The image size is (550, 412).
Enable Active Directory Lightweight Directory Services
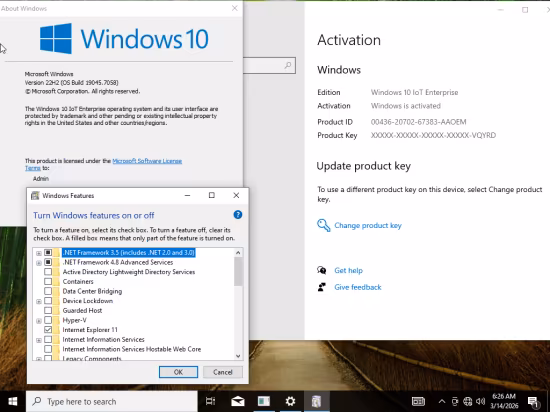pyautogui.click(x=48, y=272)
